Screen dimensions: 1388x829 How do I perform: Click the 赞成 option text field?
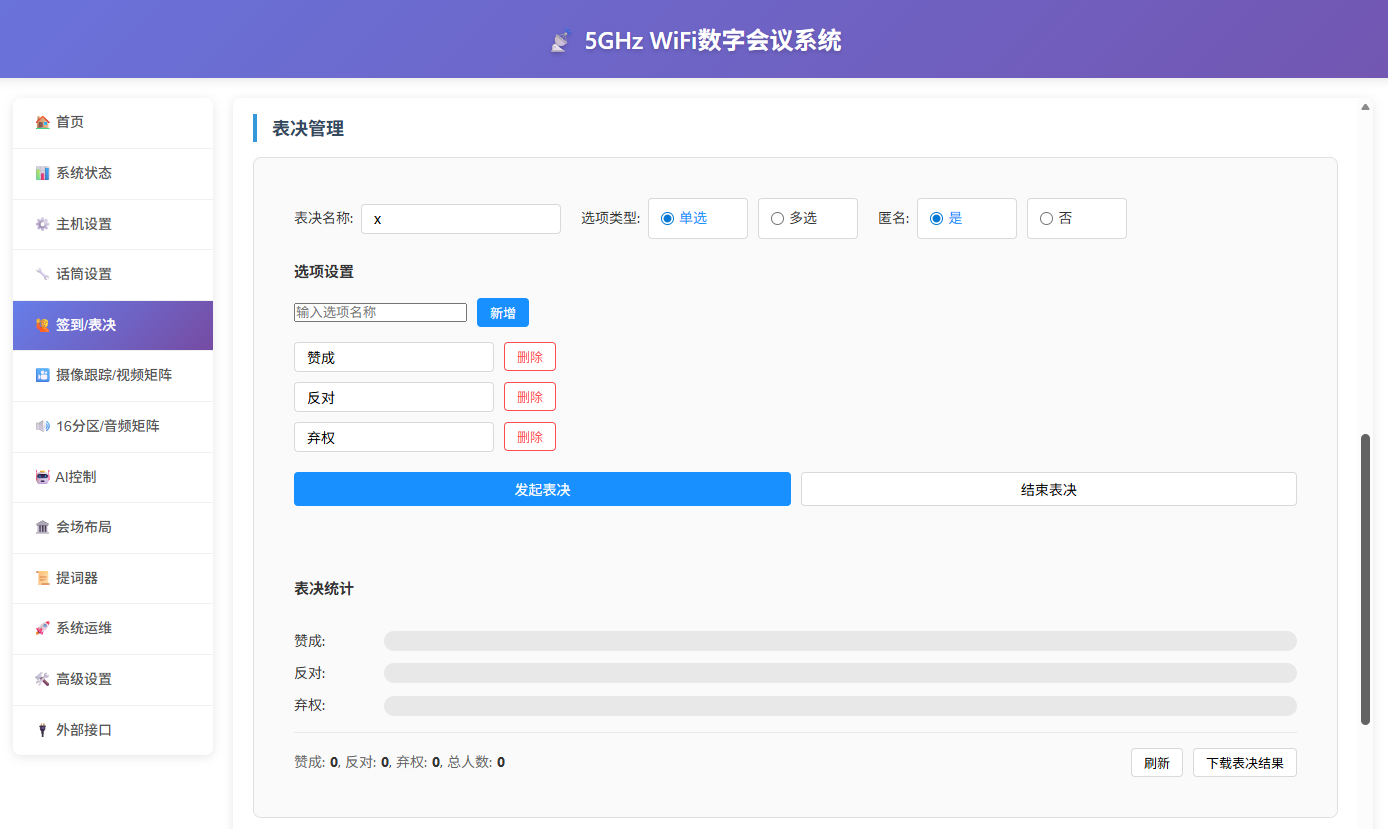(x=394, y=357)
